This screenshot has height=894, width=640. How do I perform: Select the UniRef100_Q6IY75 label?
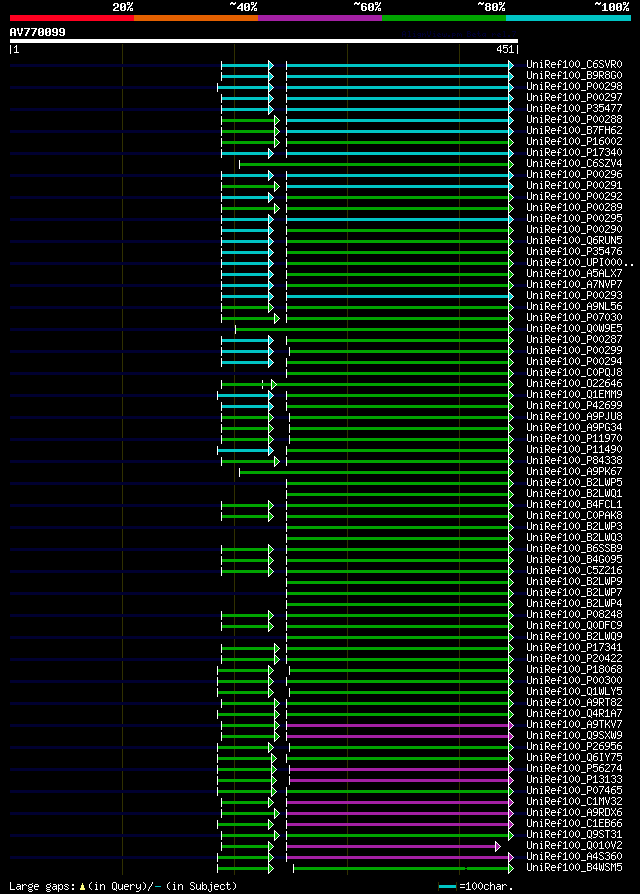(x=574, y=758)
